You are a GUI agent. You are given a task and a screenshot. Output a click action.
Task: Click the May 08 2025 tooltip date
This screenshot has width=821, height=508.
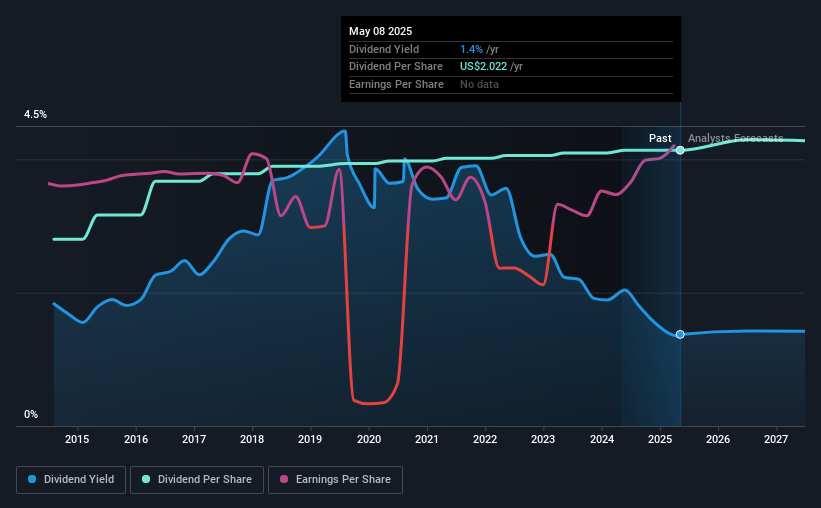point(381,31)
